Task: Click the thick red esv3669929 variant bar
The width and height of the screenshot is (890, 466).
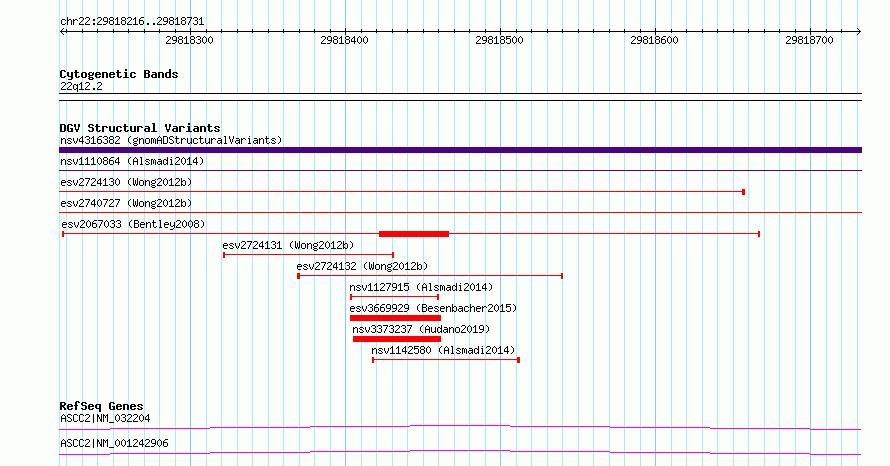Action: click(x=395, y=318)
